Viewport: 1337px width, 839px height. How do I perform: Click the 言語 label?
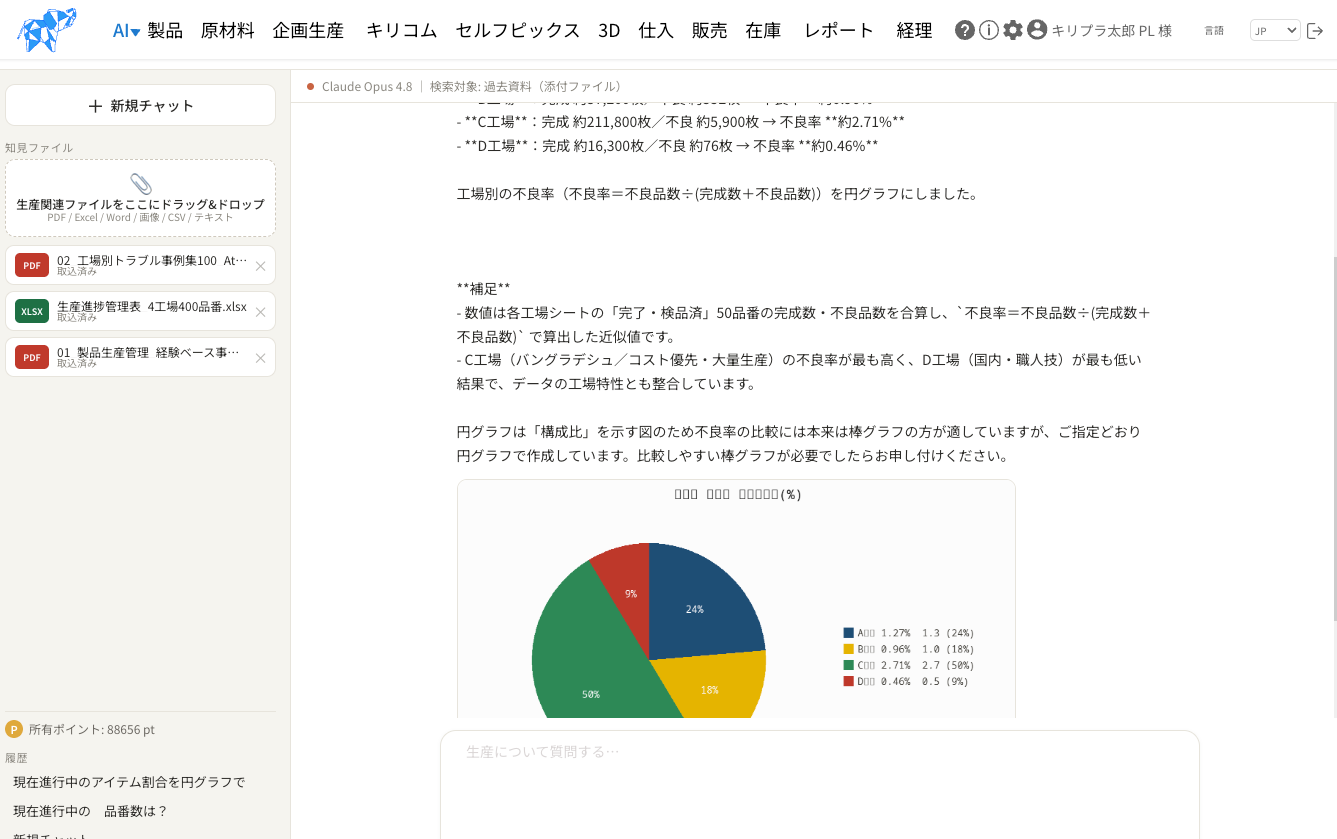pyautogui.click(x=1214, y=31)
